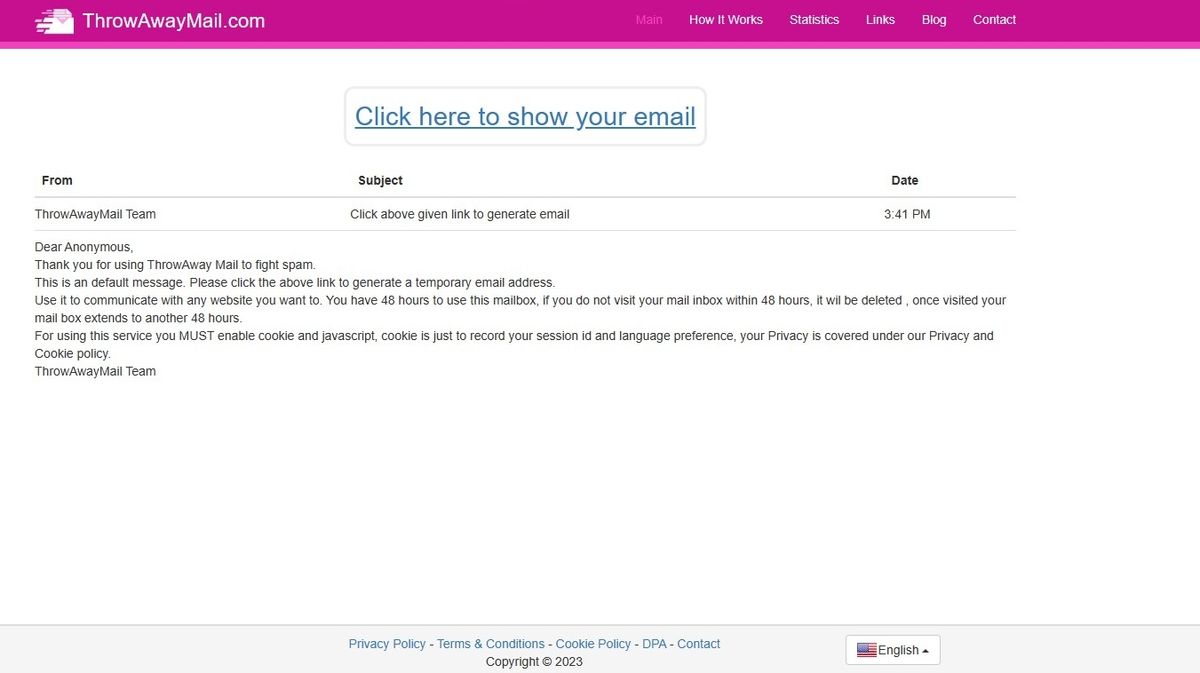Click here to show your email

[x=524, y=116]
